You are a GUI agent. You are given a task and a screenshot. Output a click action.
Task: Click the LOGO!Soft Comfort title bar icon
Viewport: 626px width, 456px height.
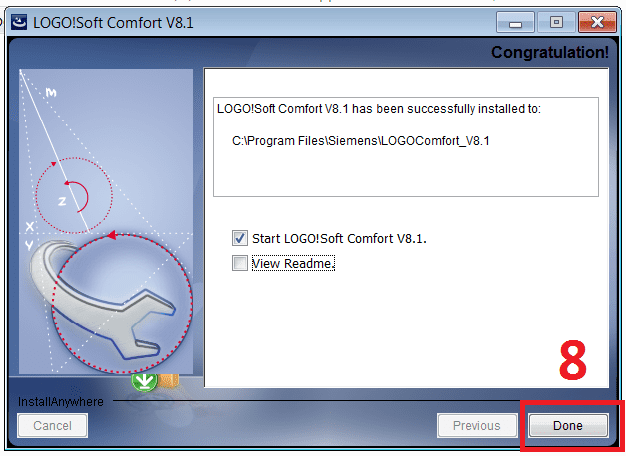coord(19,22)
